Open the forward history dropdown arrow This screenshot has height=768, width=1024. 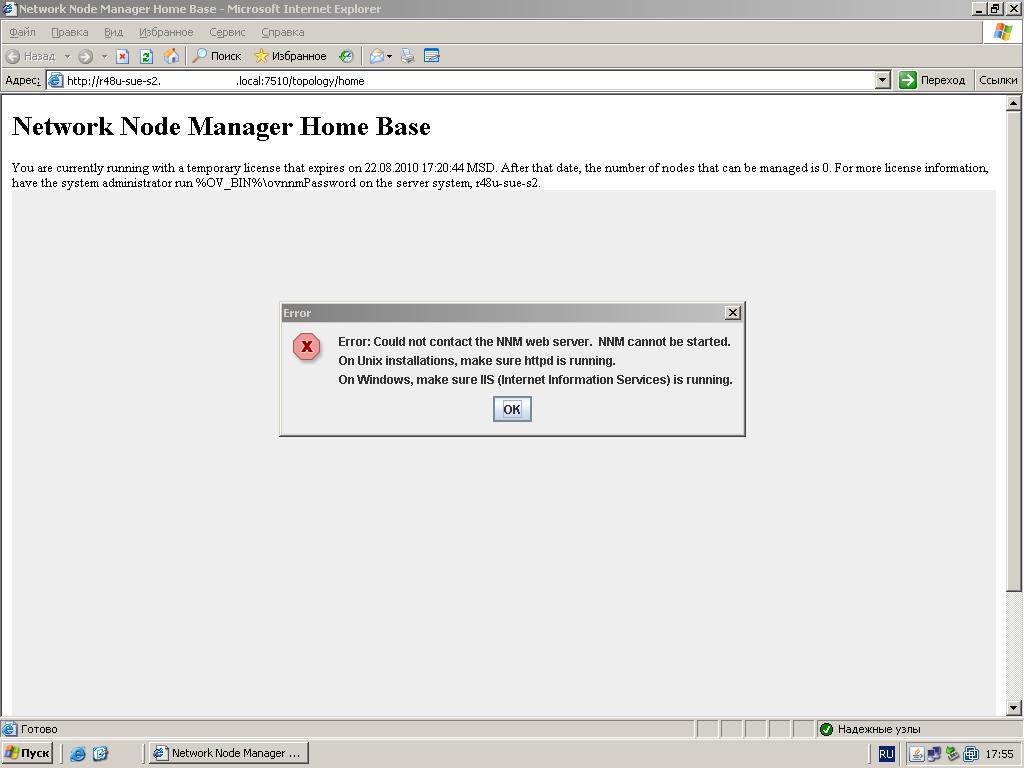tap(104, 56)
